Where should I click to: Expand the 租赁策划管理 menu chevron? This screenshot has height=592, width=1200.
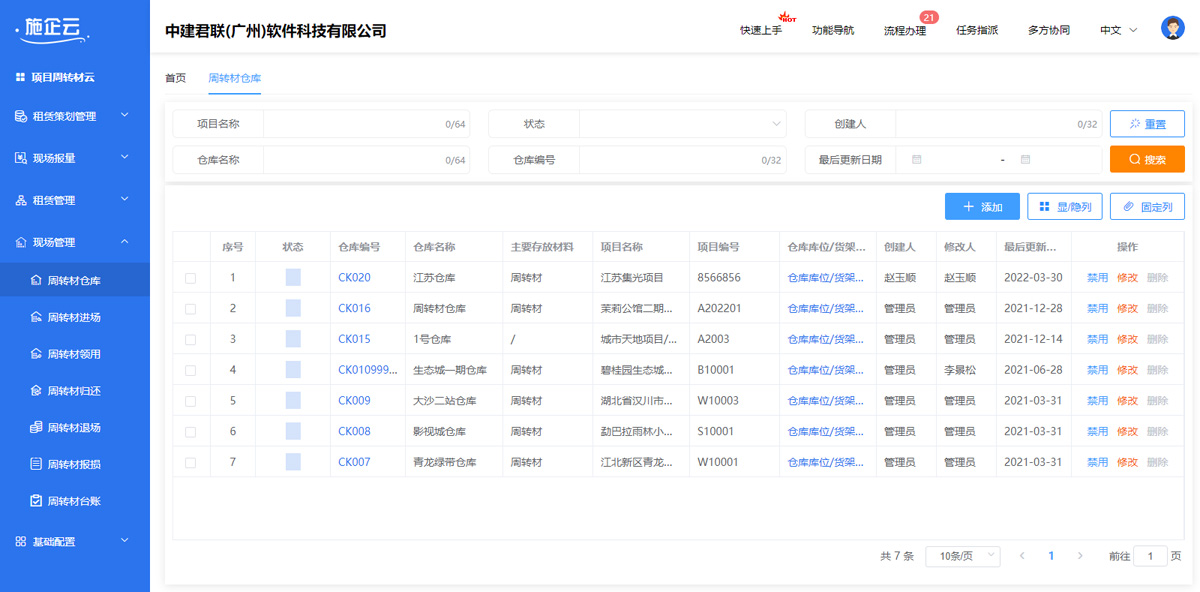pos(125,116)
